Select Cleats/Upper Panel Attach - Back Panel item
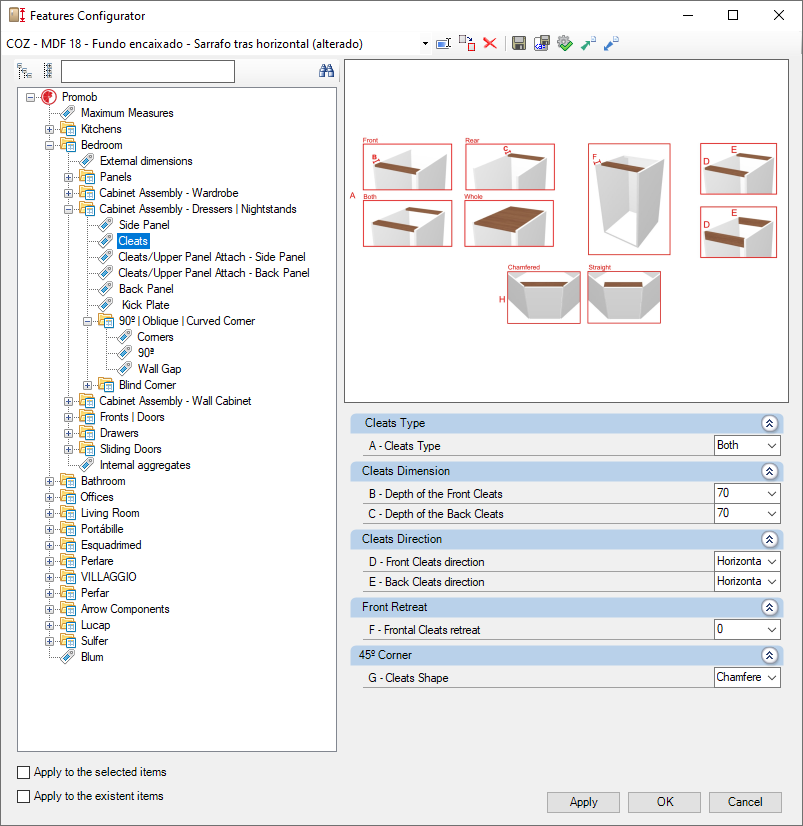 [x=213, y=273]
